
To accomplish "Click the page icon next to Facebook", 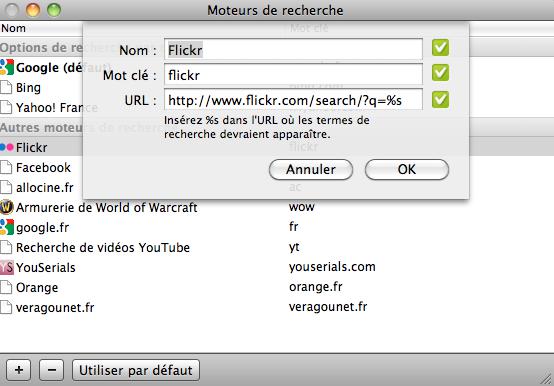I will point(6,167).
